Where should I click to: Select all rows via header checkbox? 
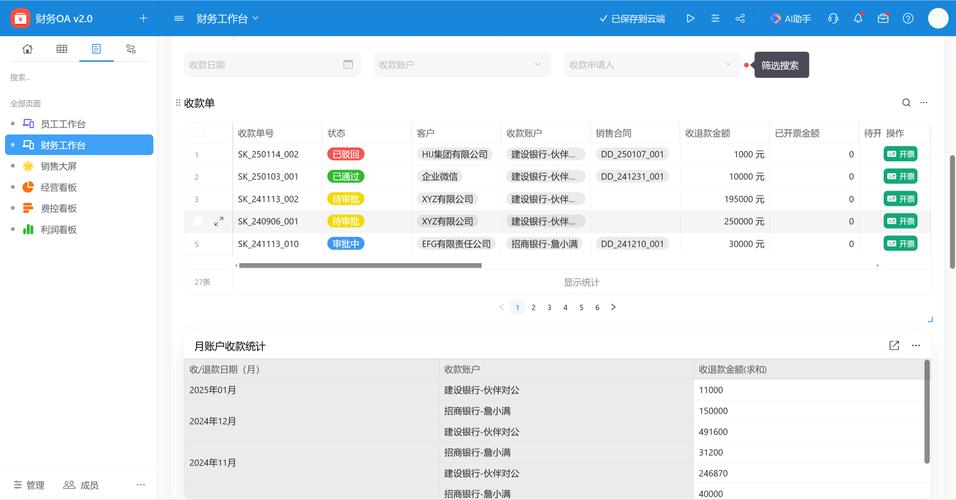[198, 132]
